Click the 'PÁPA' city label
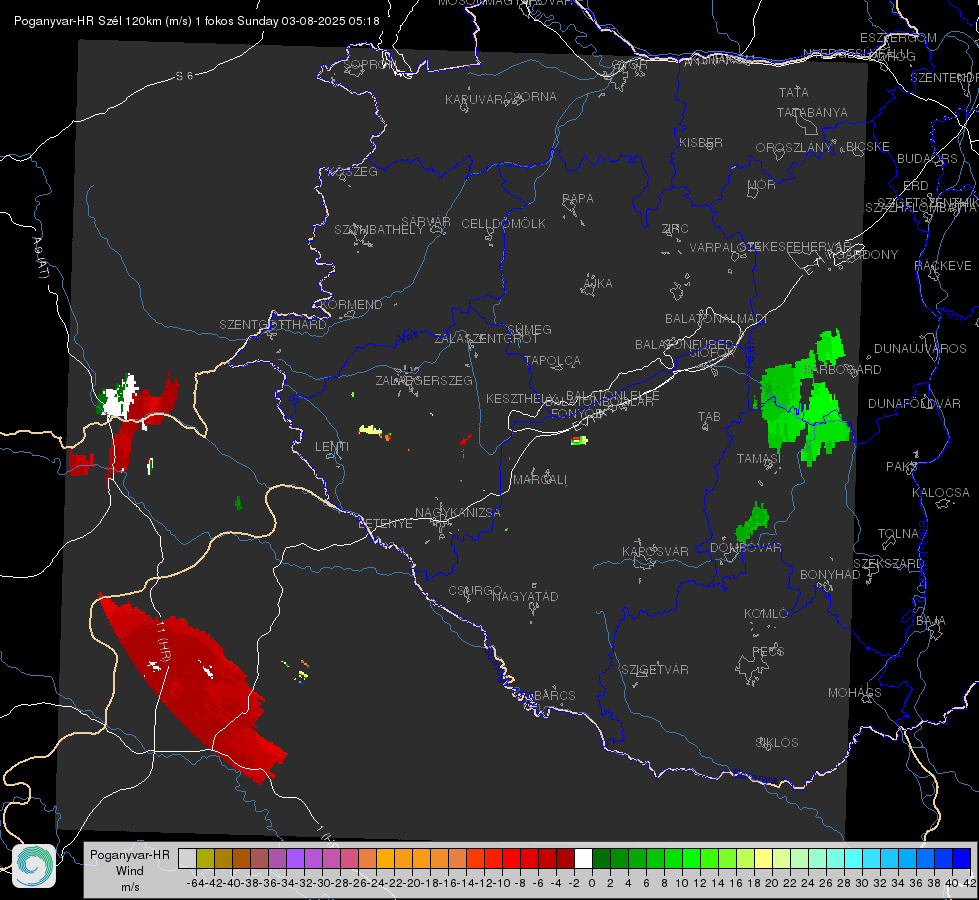The width and height of the screenshot is (979, 900). tap(578, 199)
